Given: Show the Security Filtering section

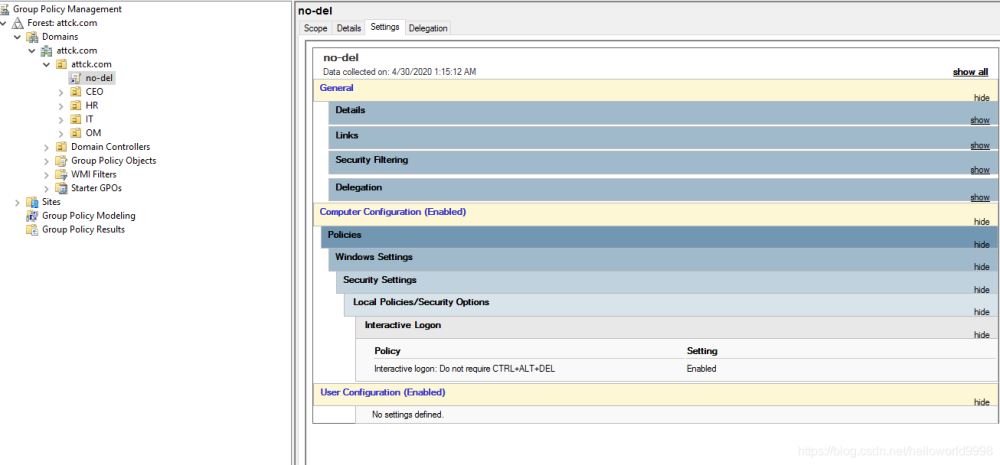Looking at the screenshot, I should [979, 170].
